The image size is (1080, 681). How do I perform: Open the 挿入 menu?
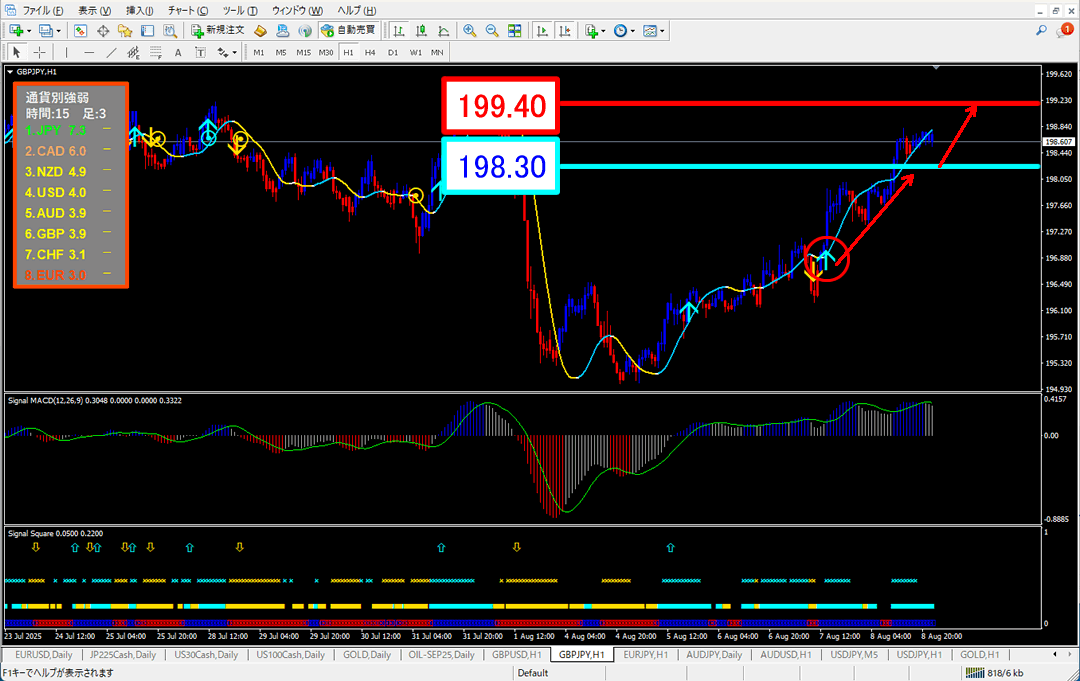point(140,10)
